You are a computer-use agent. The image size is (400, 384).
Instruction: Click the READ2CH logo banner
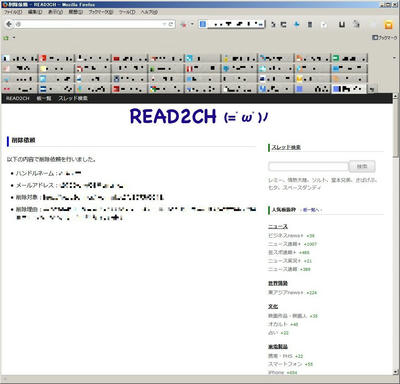(x=199, y=117)
